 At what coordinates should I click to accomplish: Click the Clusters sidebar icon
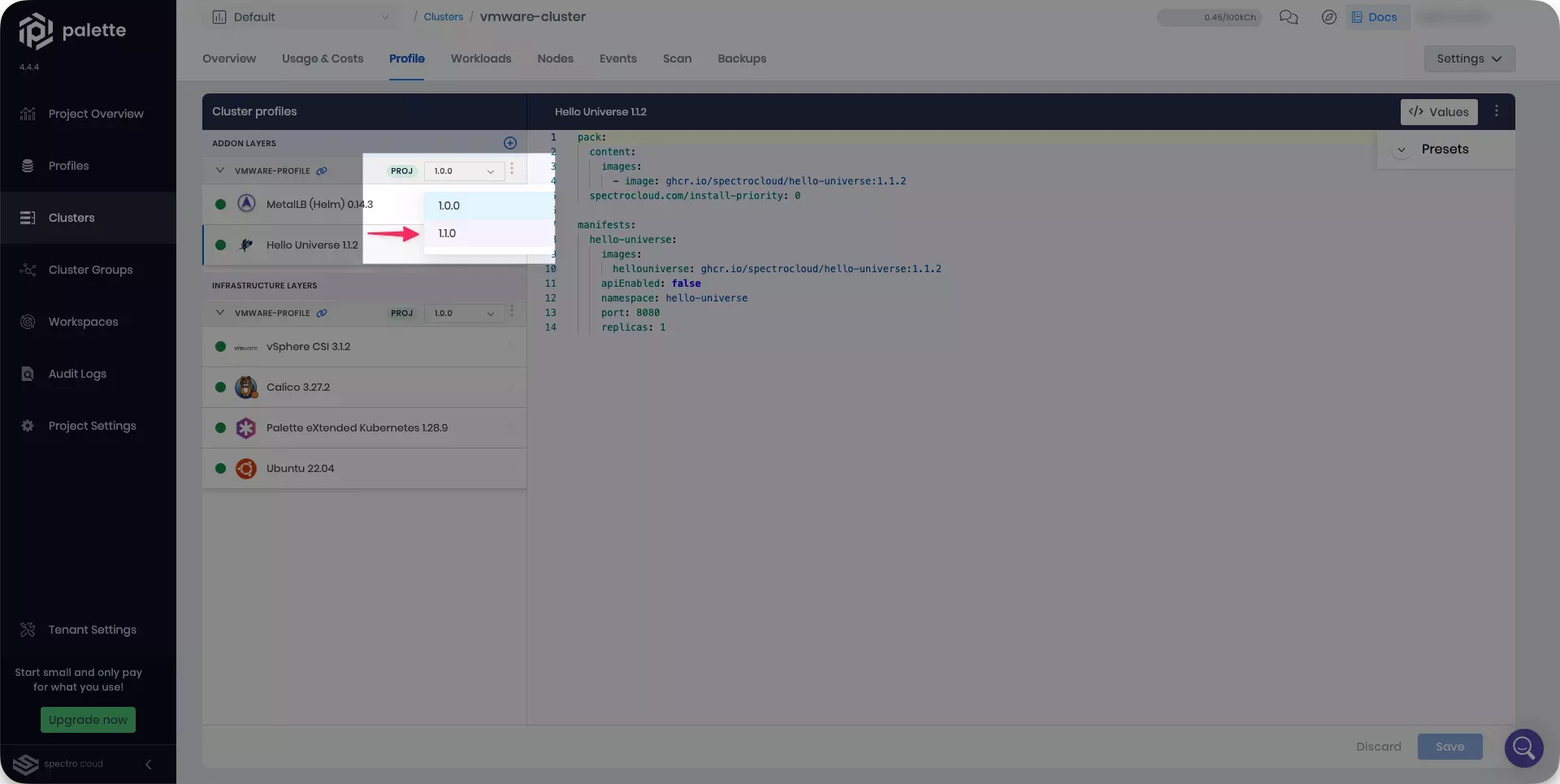[28, 218]
